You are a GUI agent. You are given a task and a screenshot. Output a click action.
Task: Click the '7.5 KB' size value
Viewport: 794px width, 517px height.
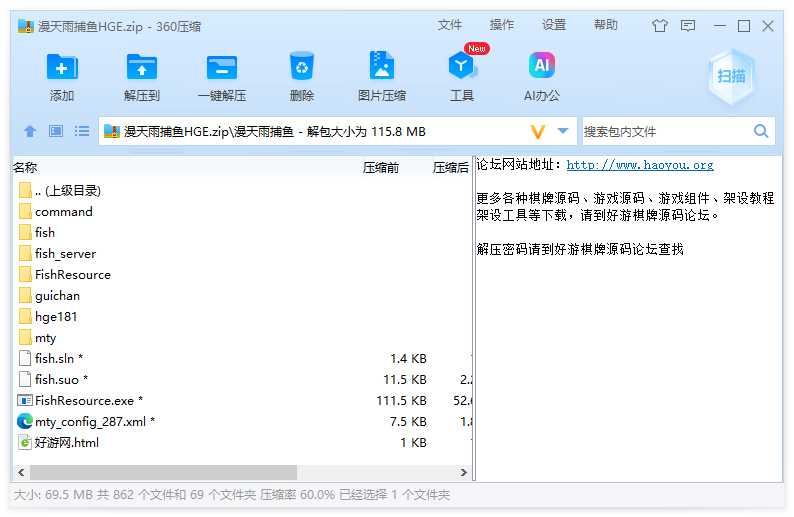[x=408, y=421]
